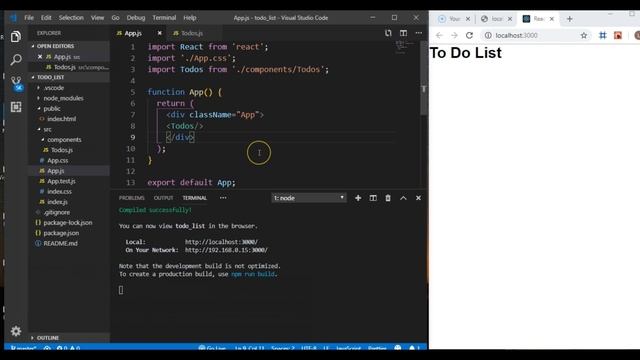Click Go Live in the status bar
Screen dimensions: 640x360
click(212, 348)
